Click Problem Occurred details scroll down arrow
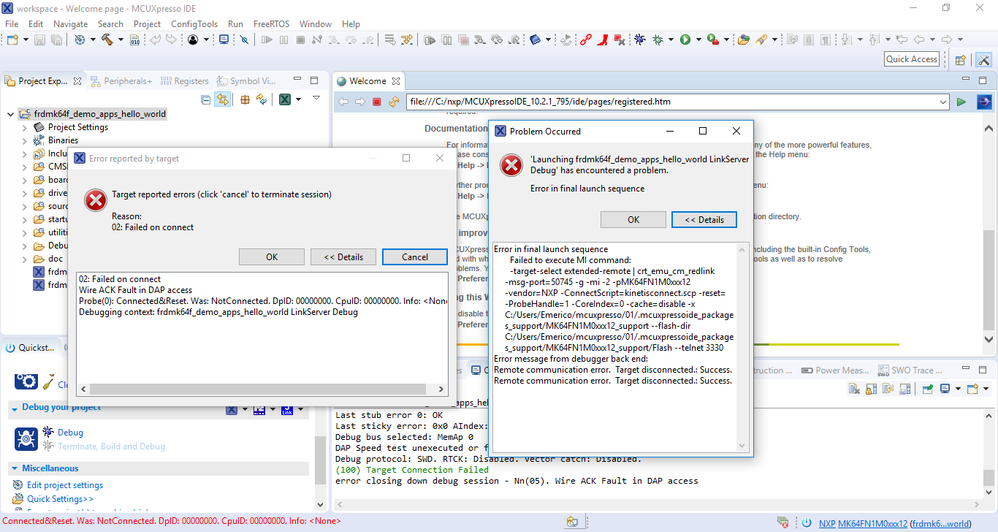Screen dimensions: 998x532 point(741,445)
